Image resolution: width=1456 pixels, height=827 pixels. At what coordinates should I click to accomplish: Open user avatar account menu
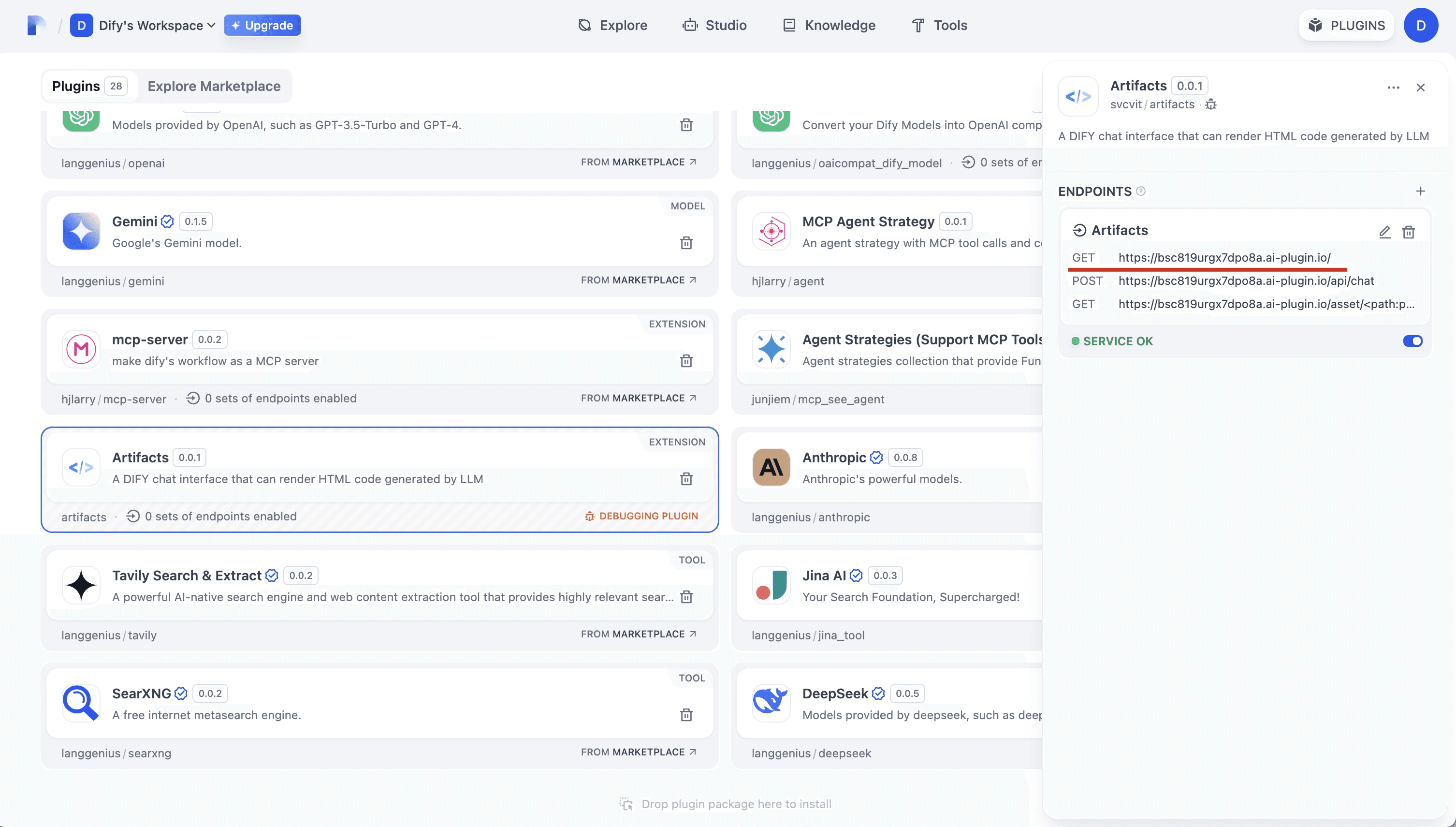(x=1420, y=26)
